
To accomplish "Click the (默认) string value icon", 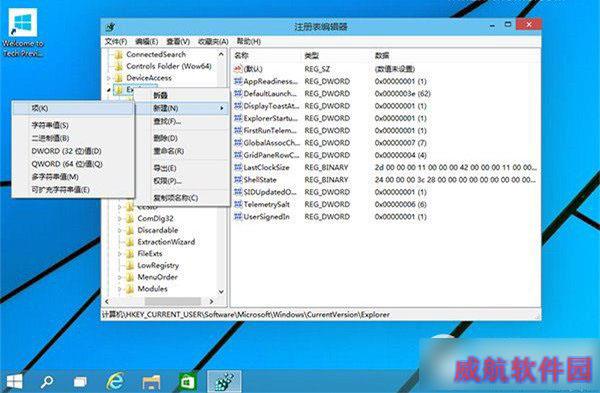I will point(238,69).
